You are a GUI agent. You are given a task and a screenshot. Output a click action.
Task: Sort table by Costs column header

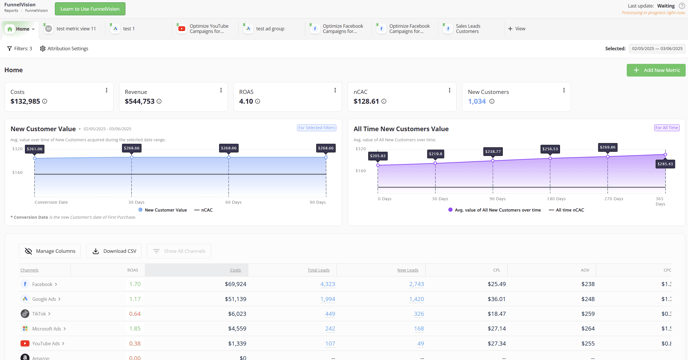pyautogui.click(x=236, y=270)
